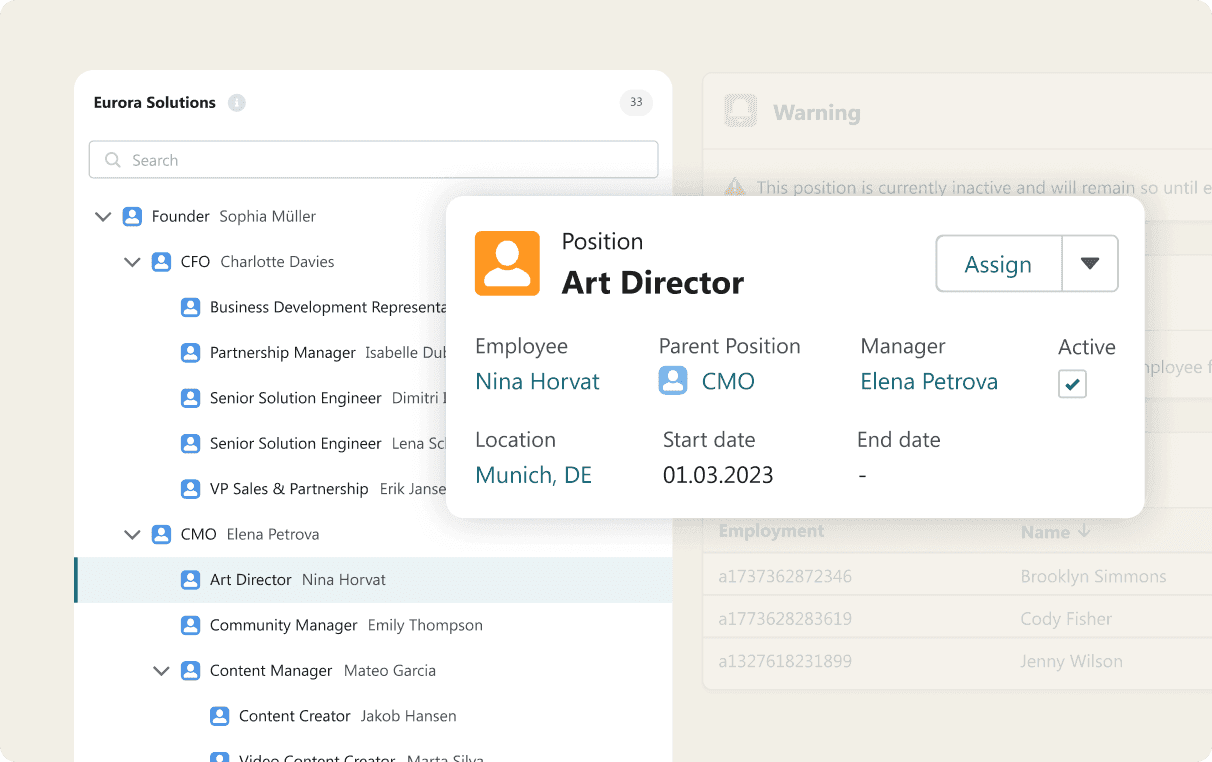The image size is (1212, 762).
Task: Collapse the CFO Charlotte Davies branch
Action: [x=132, y=262]
